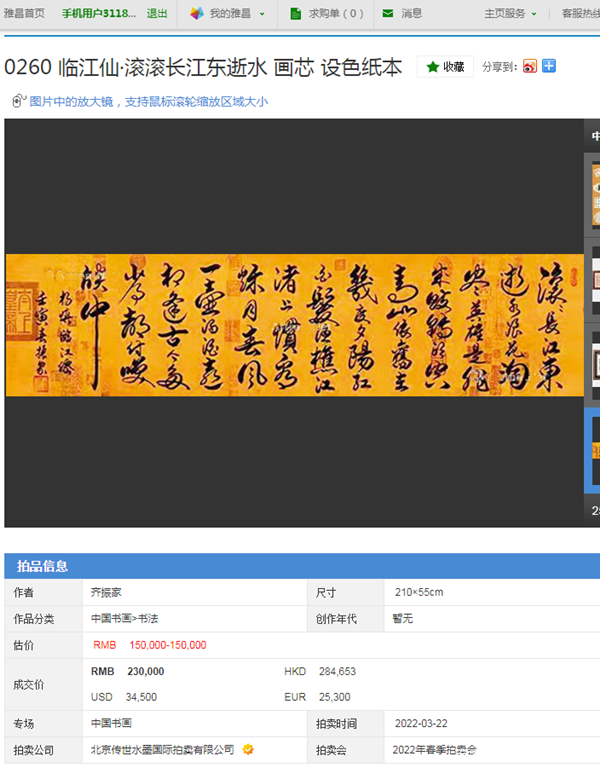Screen dimensions: 600x773
Task: Click the 收藏 favorite button with star
Action: [x=445, y=67]
